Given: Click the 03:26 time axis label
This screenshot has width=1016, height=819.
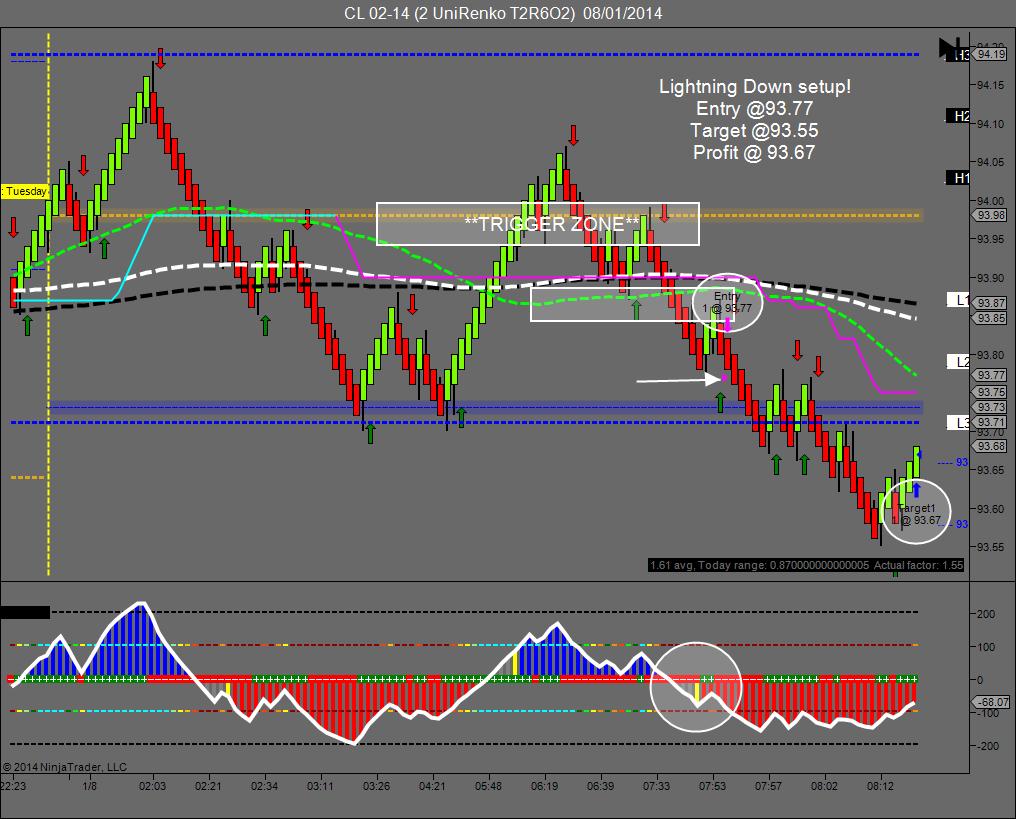Looking at the screenshot, I should 376,786.
